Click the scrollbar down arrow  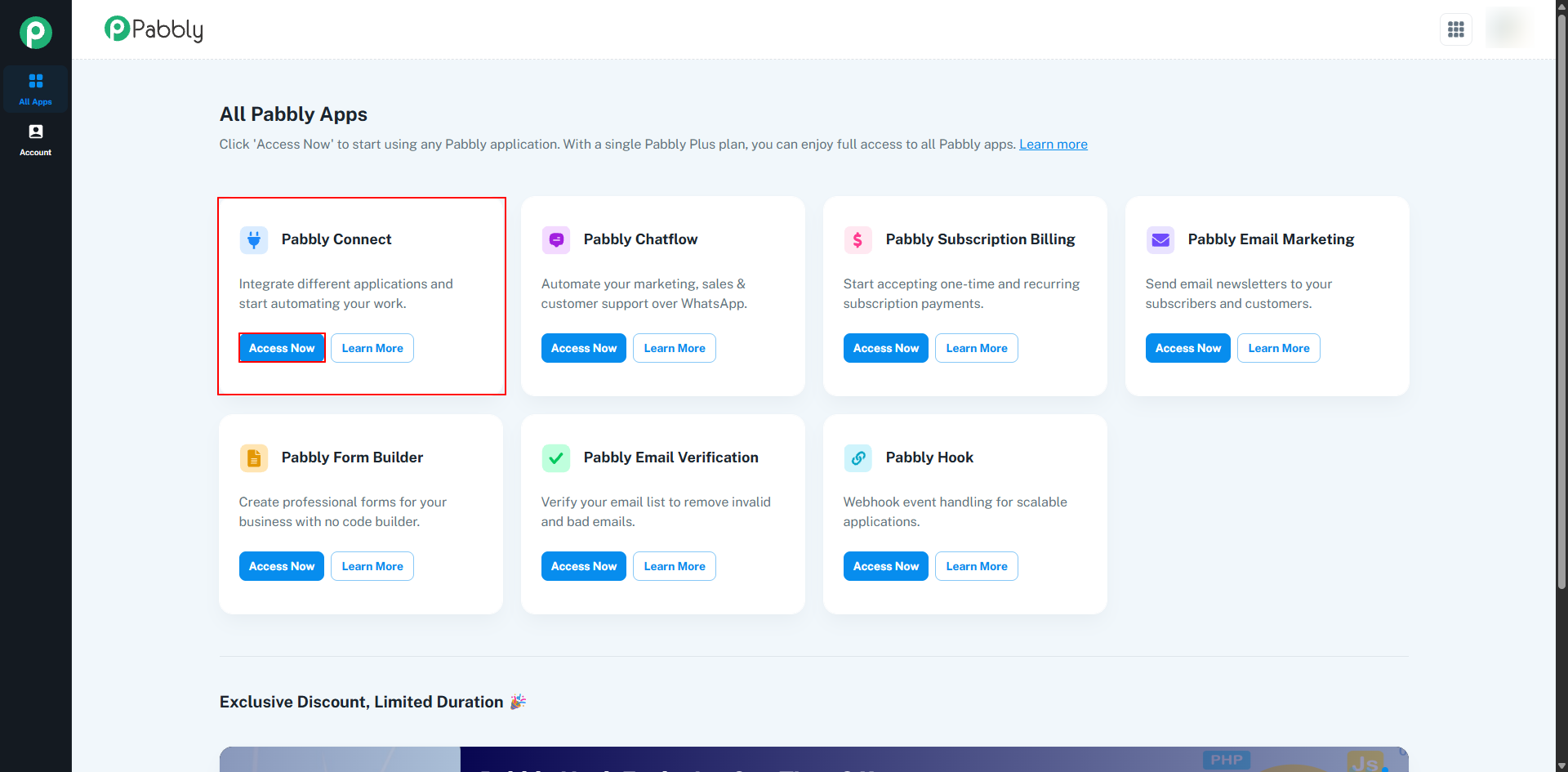[x=1561, y=765]
